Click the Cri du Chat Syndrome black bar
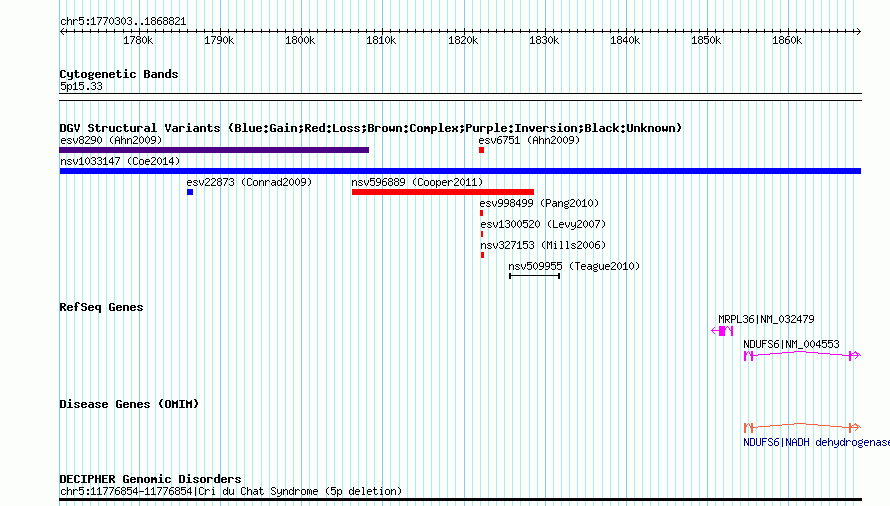890x506 pixels. tap(460, 500)
